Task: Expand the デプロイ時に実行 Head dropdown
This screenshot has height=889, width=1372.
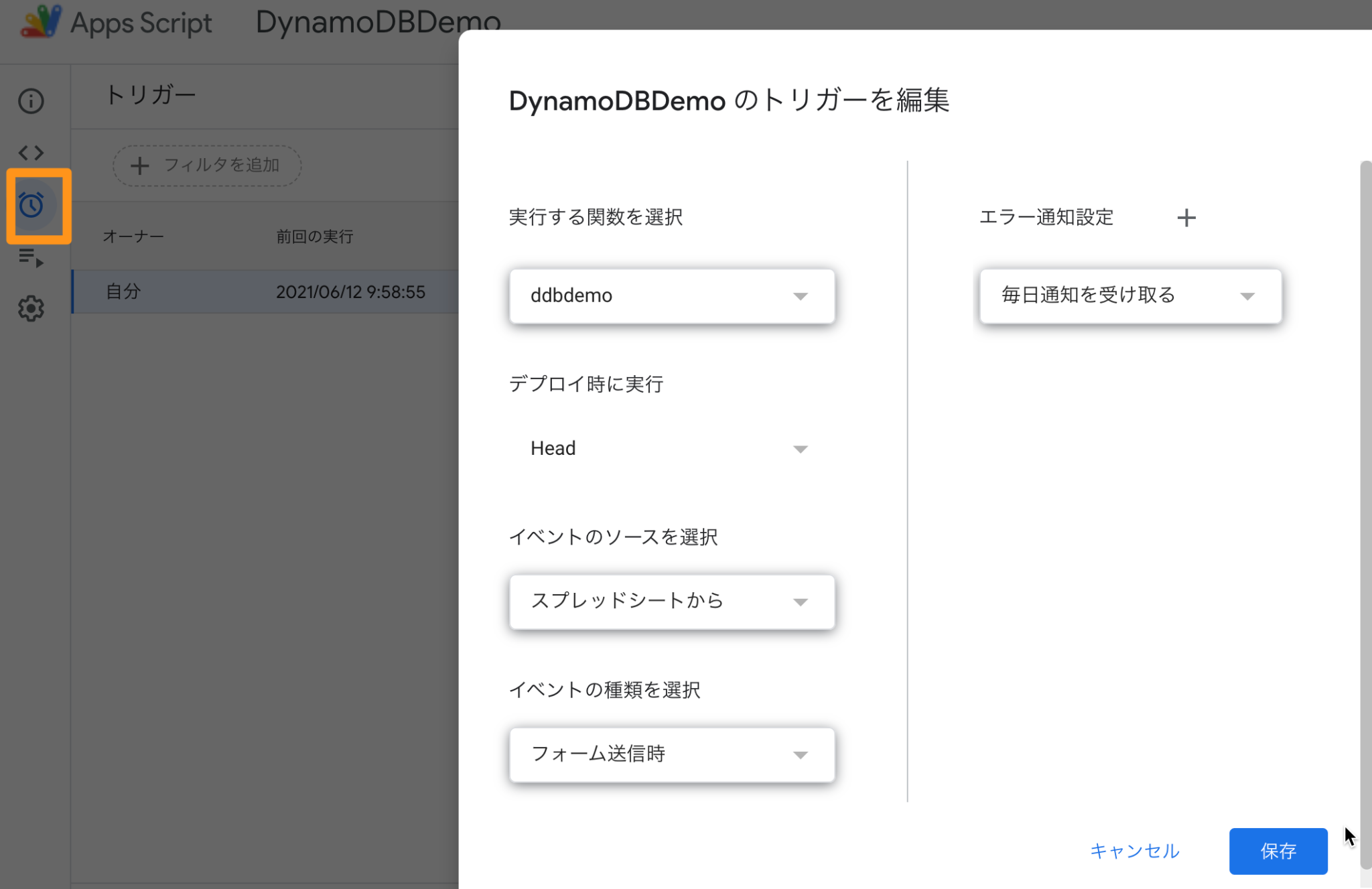Action: click(x=670, y=448)
